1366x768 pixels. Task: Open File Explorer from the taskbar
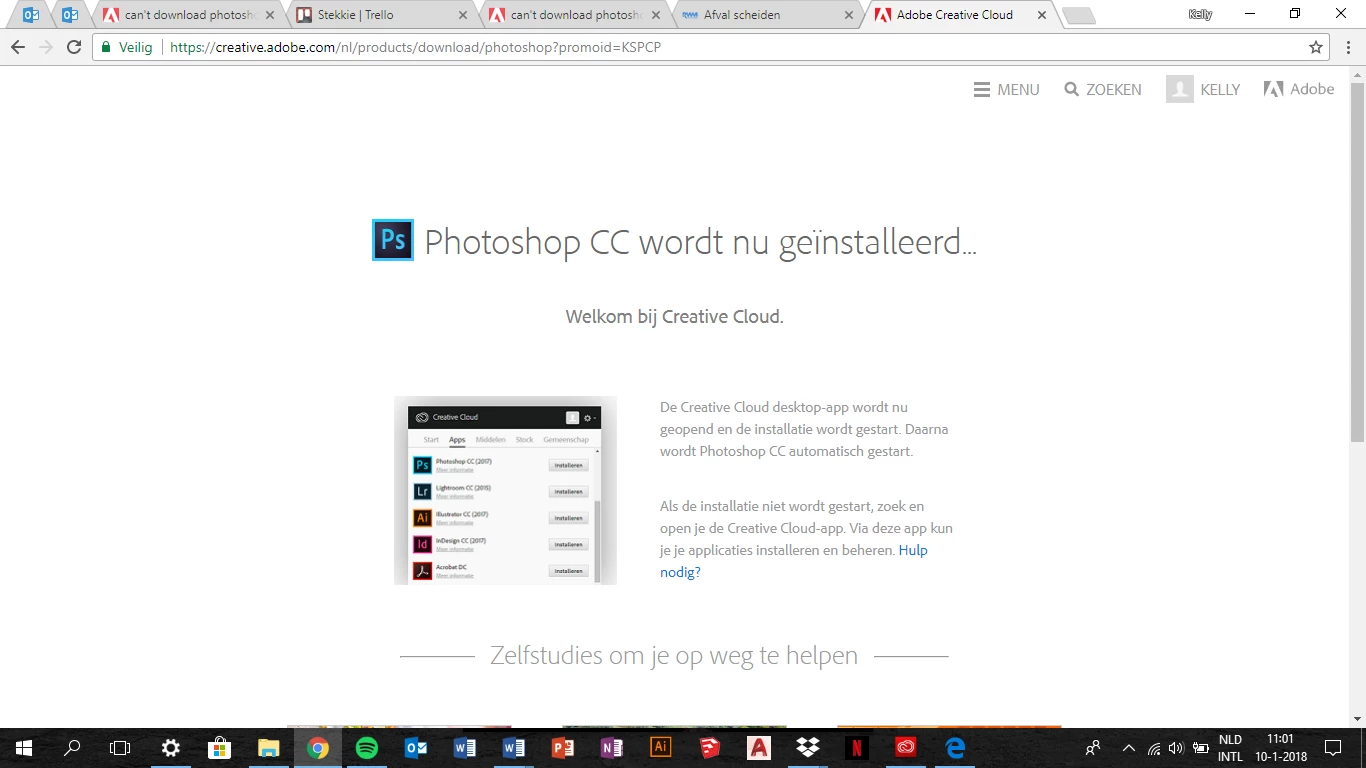269,748
